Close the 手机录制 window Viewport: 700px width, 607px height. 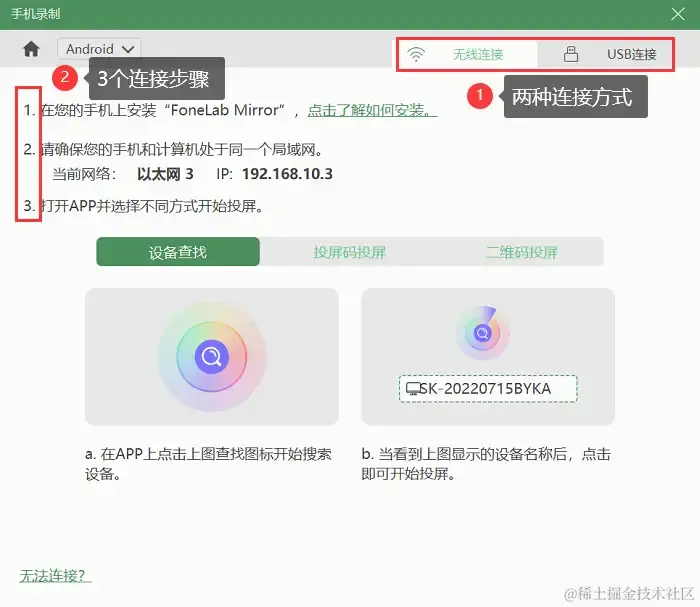[x=678, y=14]
